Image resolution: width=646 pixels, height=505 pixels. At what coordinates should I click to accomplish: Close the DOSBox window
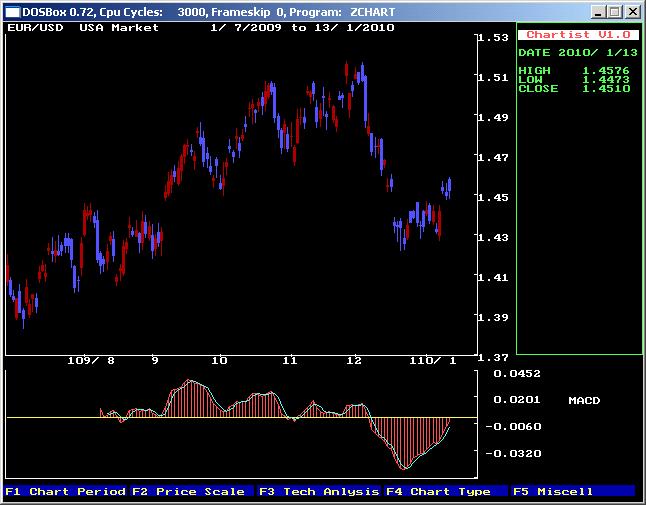[632, 12]
